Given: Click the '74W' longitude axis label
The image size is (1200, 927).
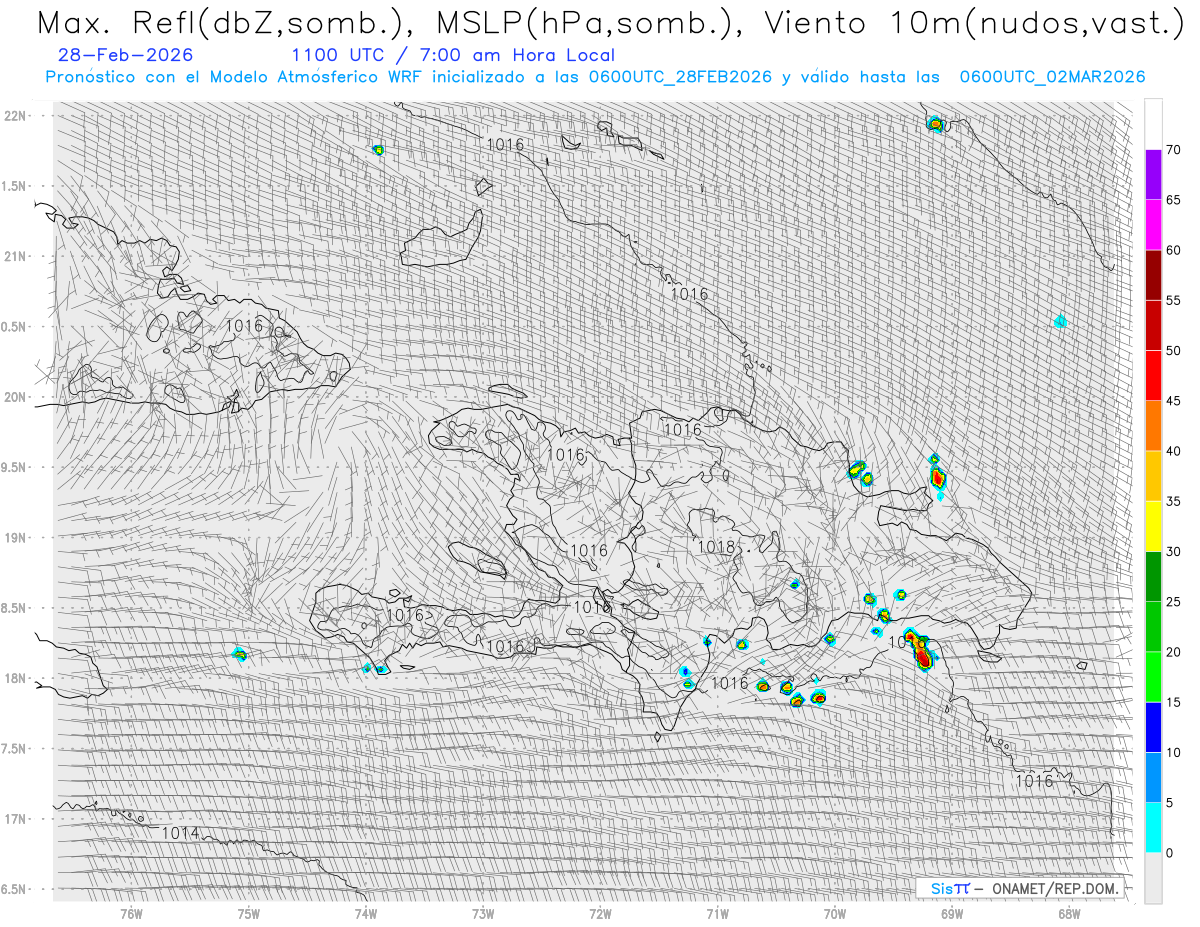Looking at the screenshot, I should [365, 913].
